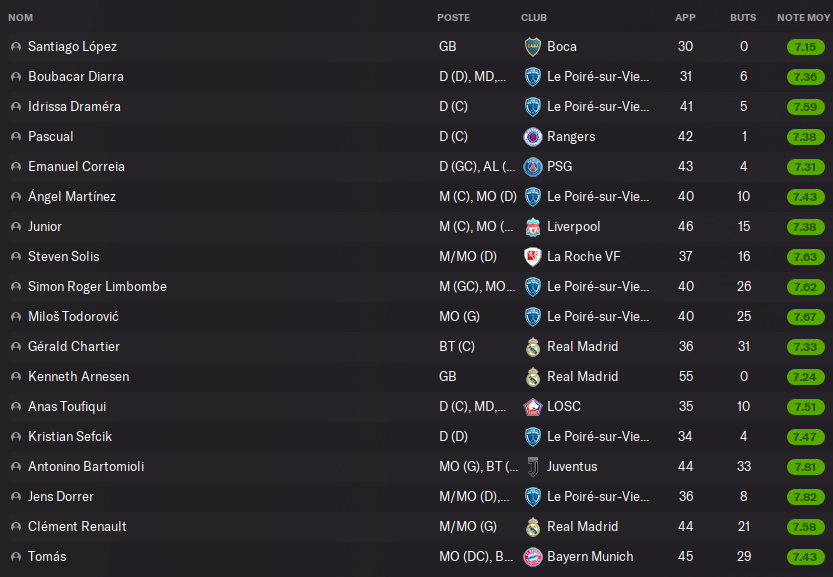
Task: Click the Boca club badge icon
Action: point(532,46)
